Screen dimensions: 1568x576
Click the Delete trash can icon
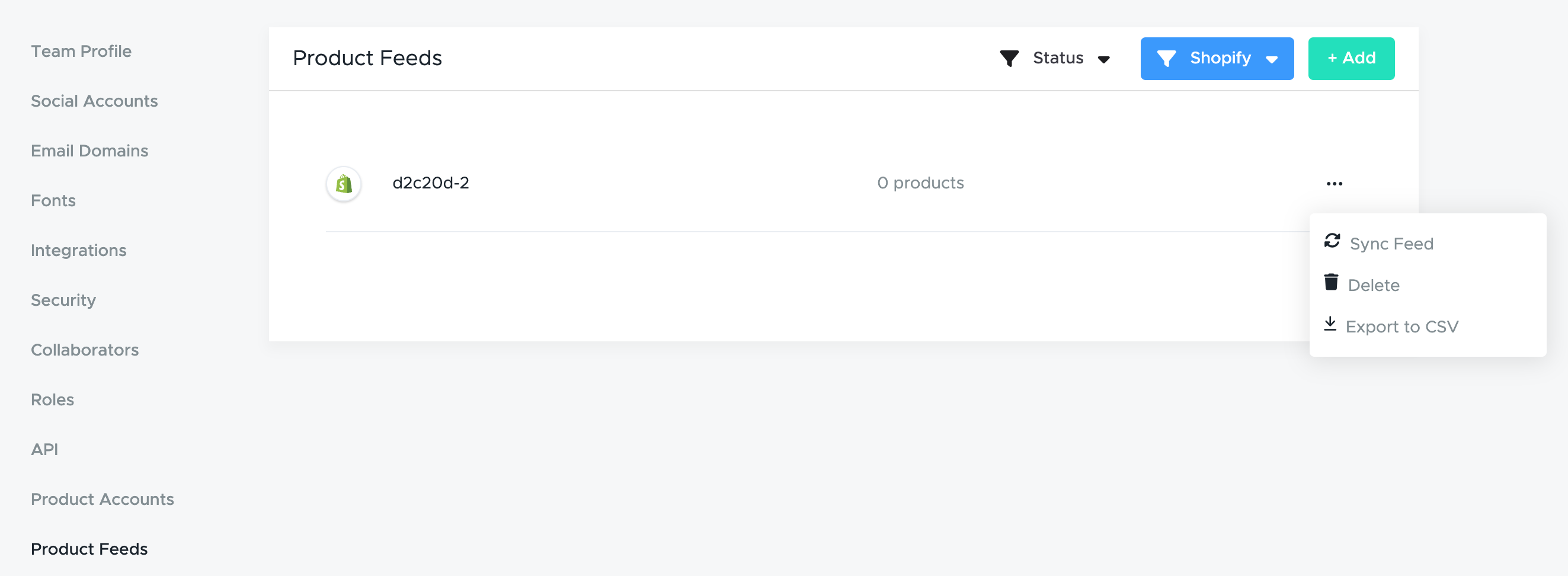[1331, 283]
